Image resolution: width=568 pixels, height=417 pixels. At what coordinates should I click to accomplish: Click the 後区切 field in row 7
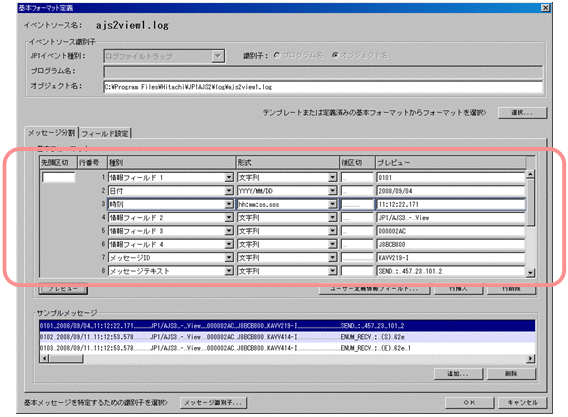coord(357,258)
